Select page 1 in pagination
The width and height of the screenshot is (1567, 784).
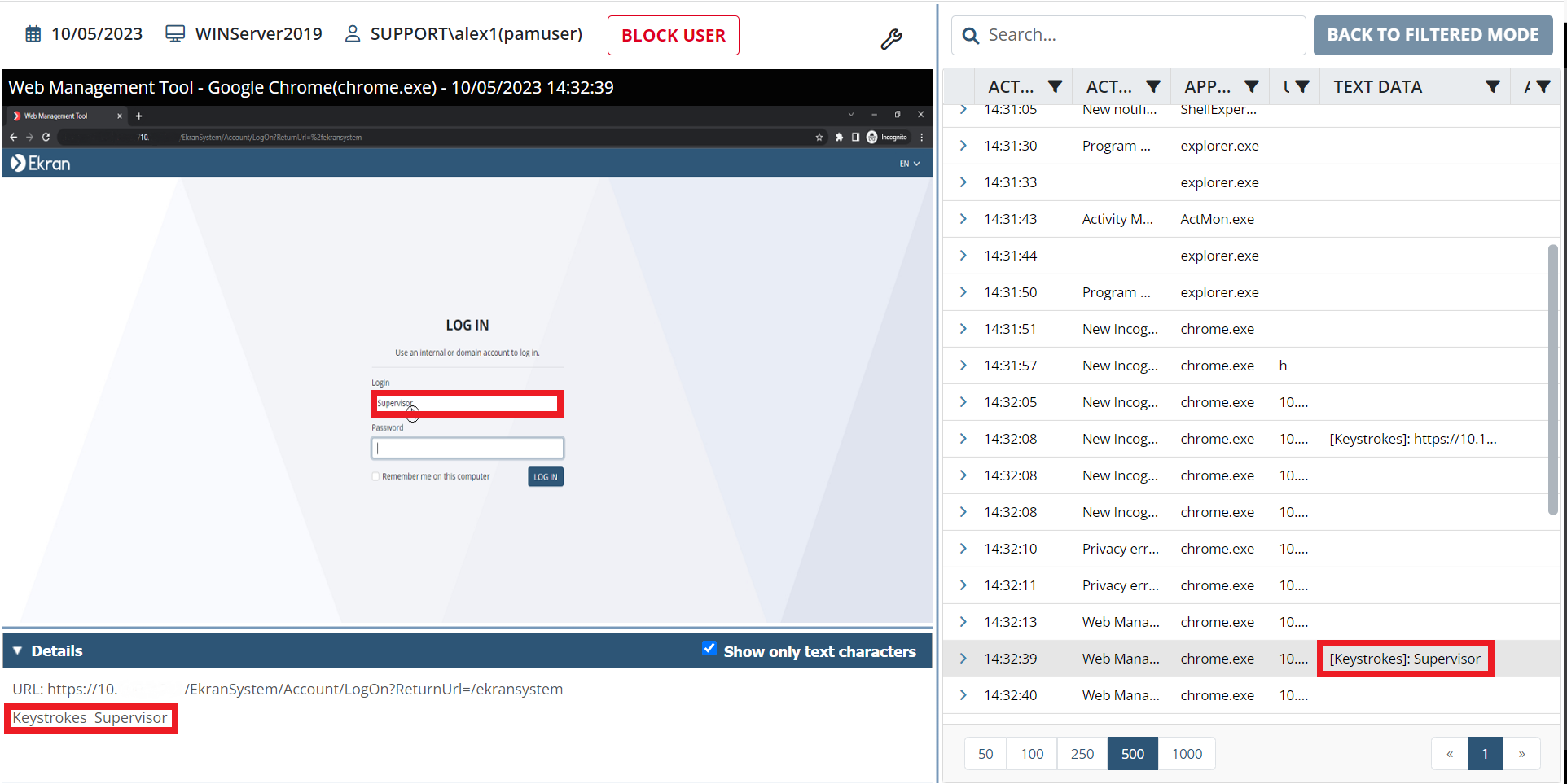point(1486,754)
